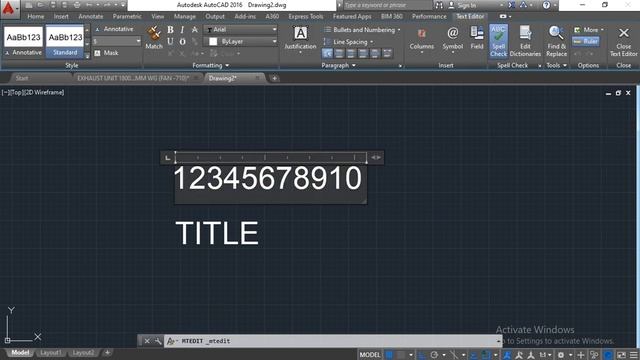Screen dimensions: 640x360
Task: Open the font dropdown showing Arial
Action: point(241,29)
